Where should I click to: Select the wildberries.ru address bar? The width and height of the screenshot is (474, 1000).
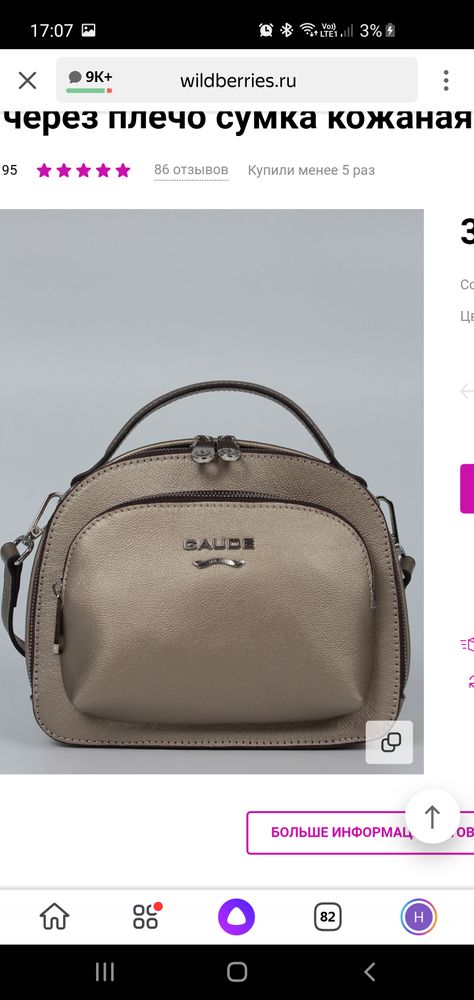[237, 80]
